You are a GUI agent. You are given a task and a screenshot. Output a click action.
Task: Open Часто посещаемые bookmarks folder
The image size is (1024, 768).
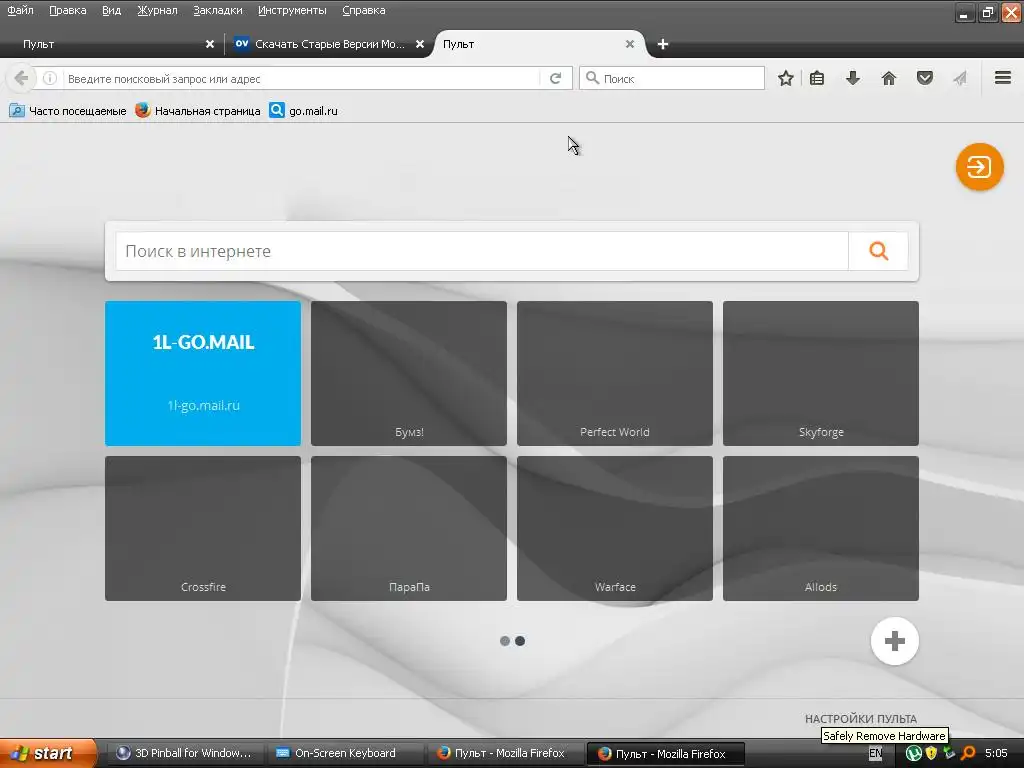tap(68, 111)
